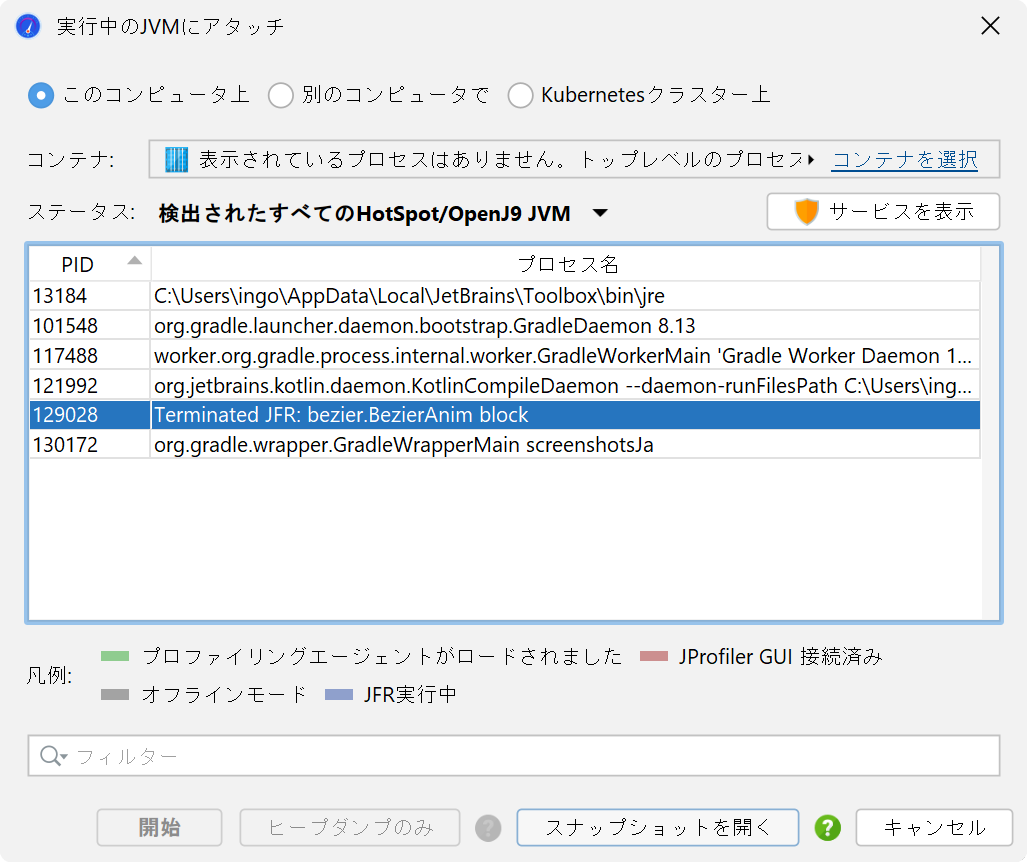Click the キャンセル button

point(934,827)
